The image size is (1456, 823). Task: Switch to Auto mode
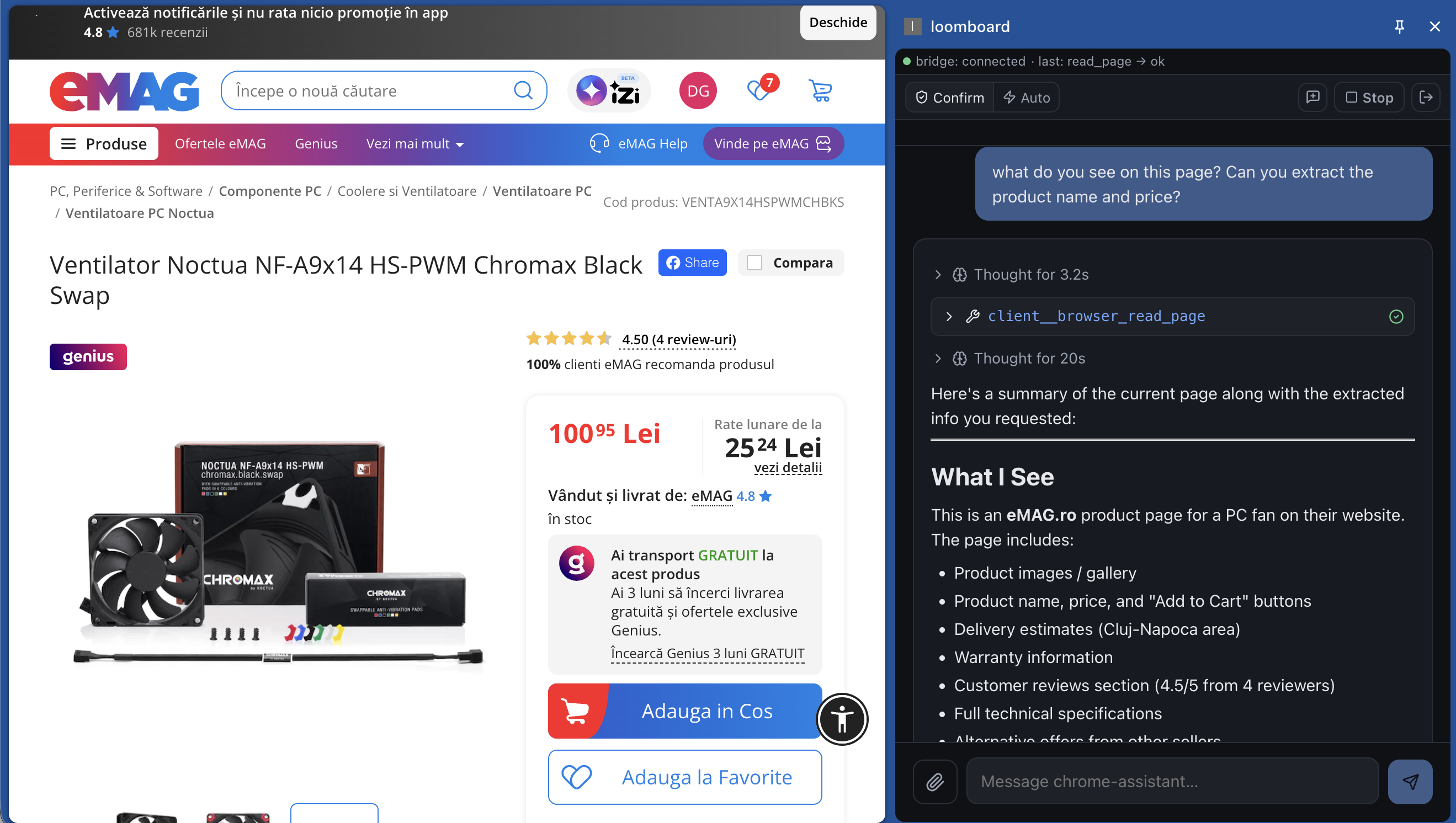1027,97
